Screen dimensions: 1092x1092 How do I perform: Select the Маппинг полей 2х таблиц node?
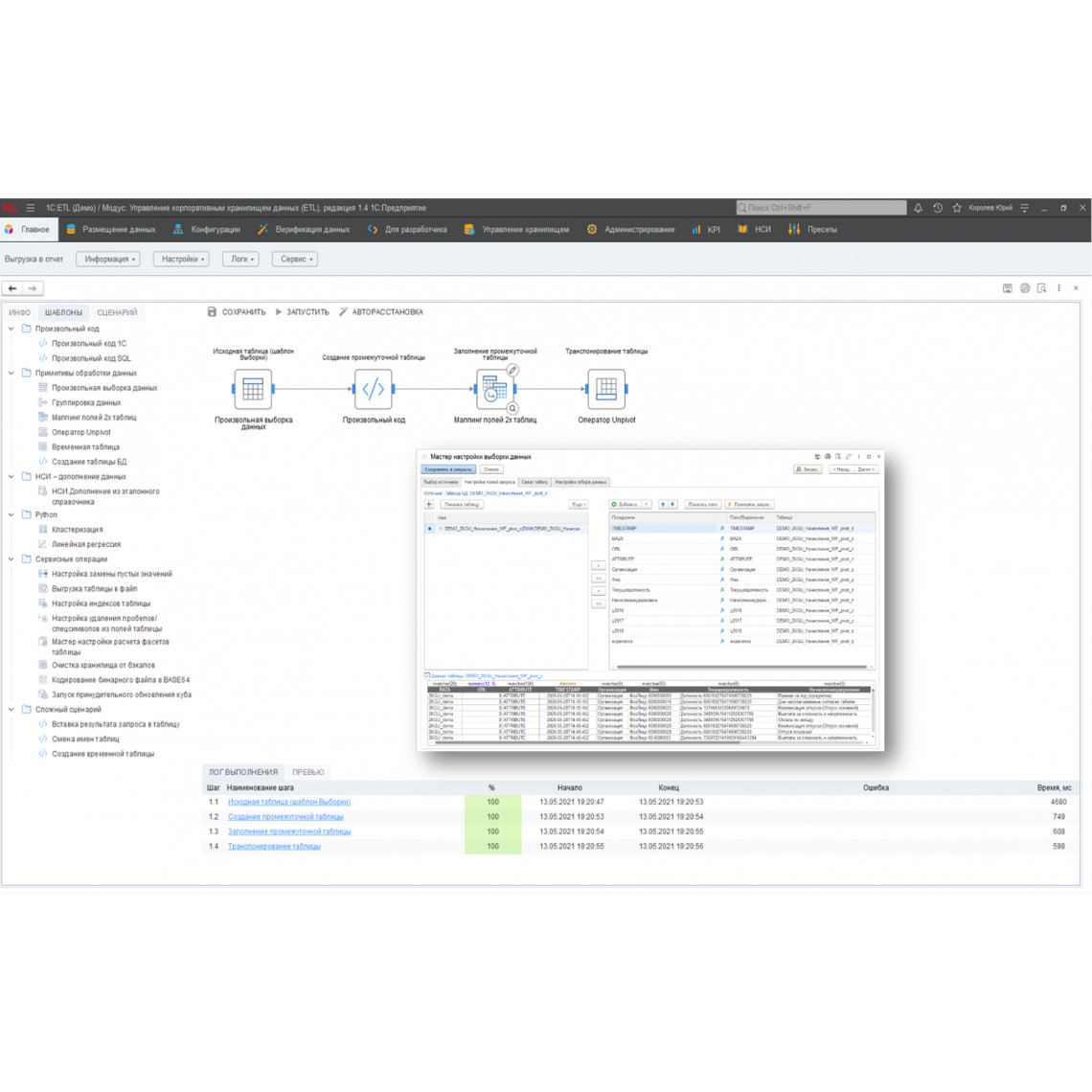494,389
